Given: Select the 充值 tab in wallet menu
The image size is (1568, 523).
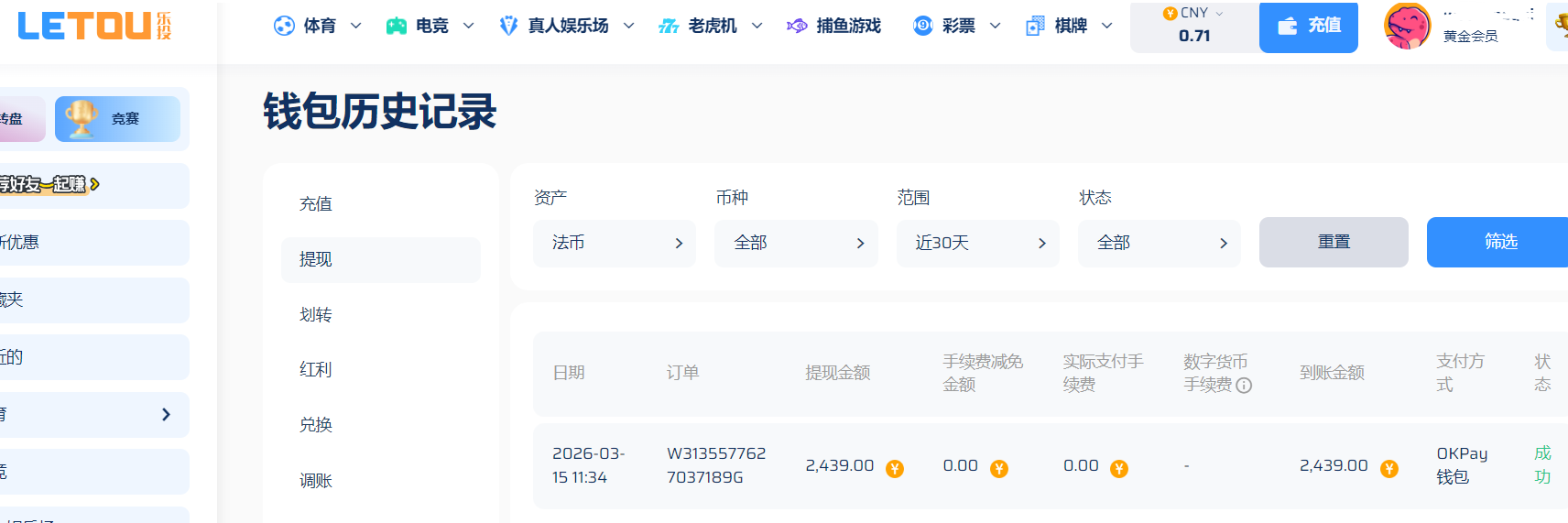Looking at the screenshot, I should [316, 204].
